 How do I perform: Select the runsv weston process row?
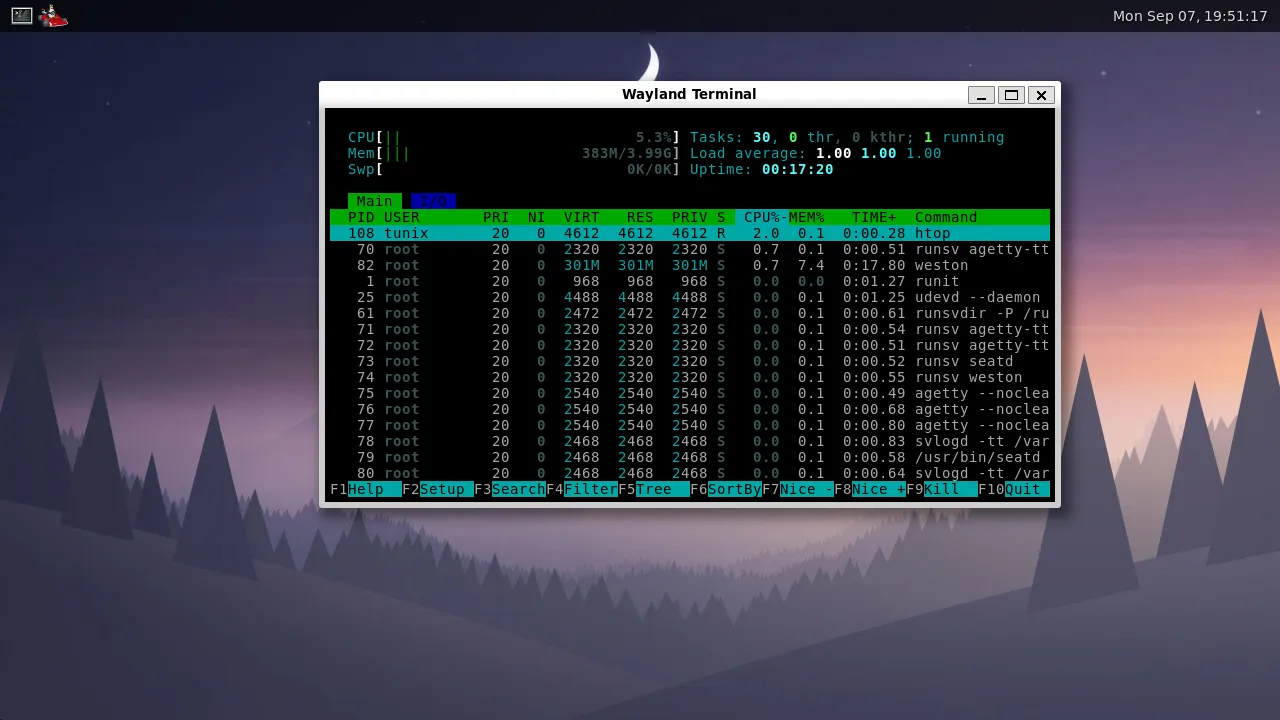[690, 377]
